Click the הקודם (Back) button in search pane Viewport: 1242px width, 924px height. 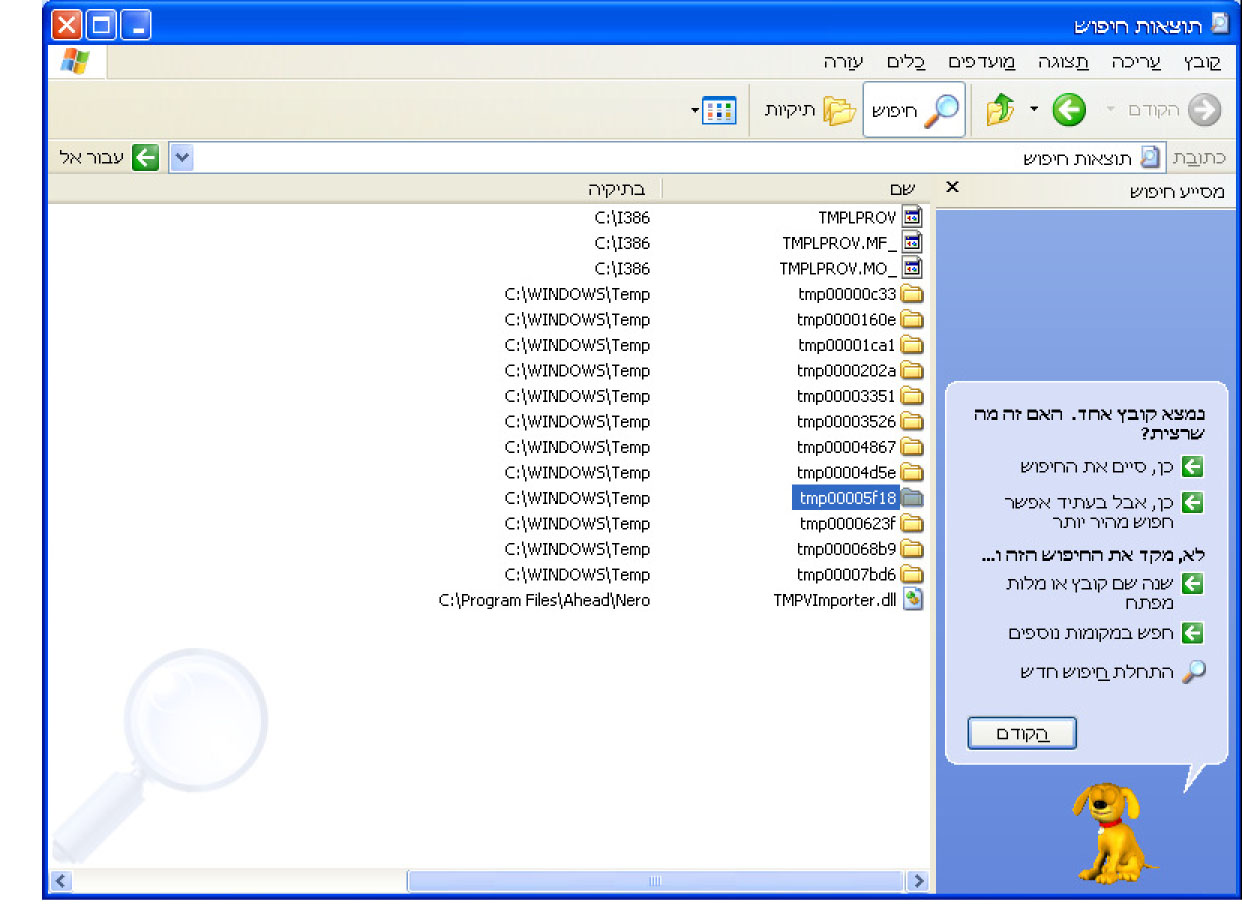pyautogui.click(x=1022, y=733)
